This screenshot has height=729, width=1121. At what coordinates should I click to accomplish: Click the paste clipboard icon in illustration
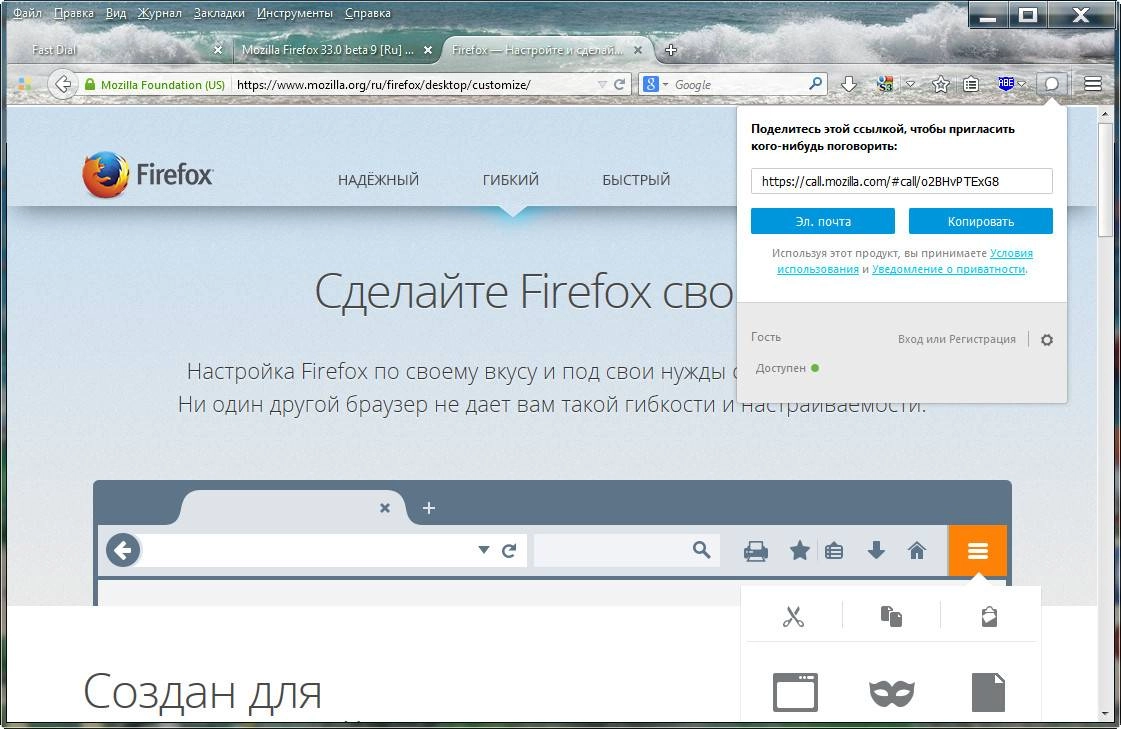(989, 616)
